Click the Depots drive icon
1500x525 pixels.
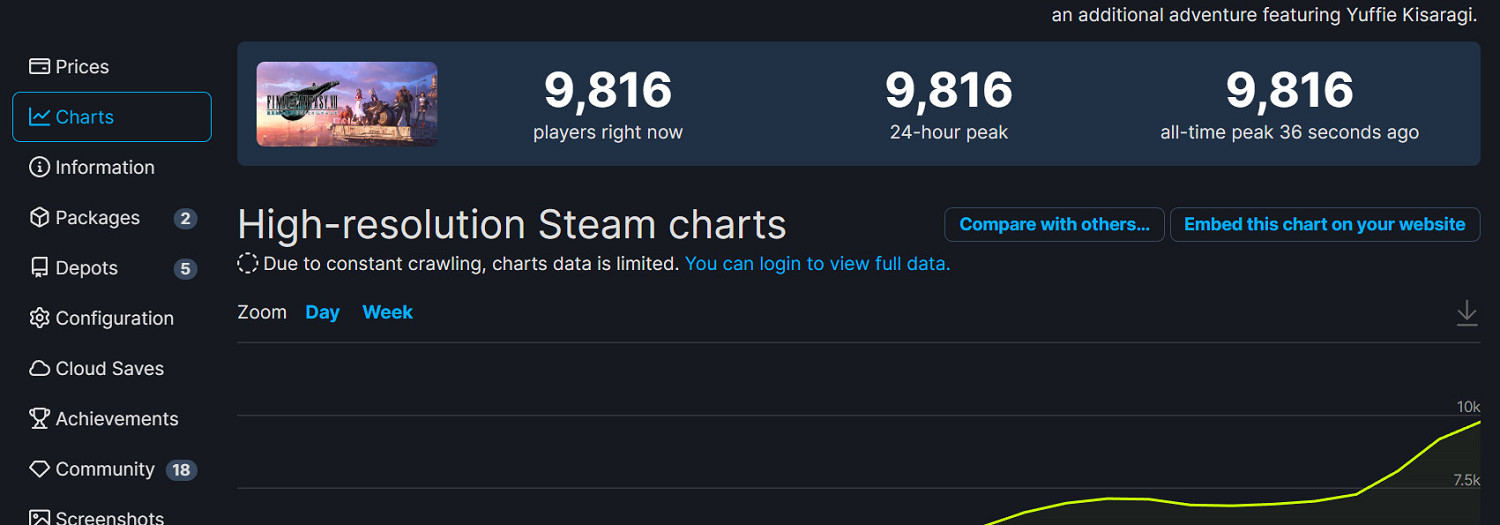coord(40,268)
